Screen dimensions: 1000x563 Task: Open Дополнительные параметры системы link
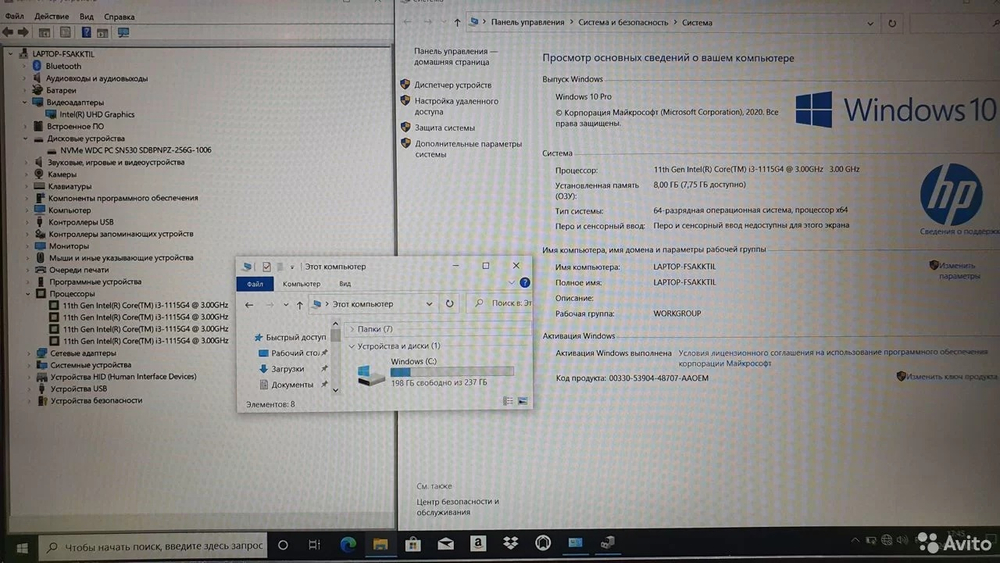coord(468,149)
